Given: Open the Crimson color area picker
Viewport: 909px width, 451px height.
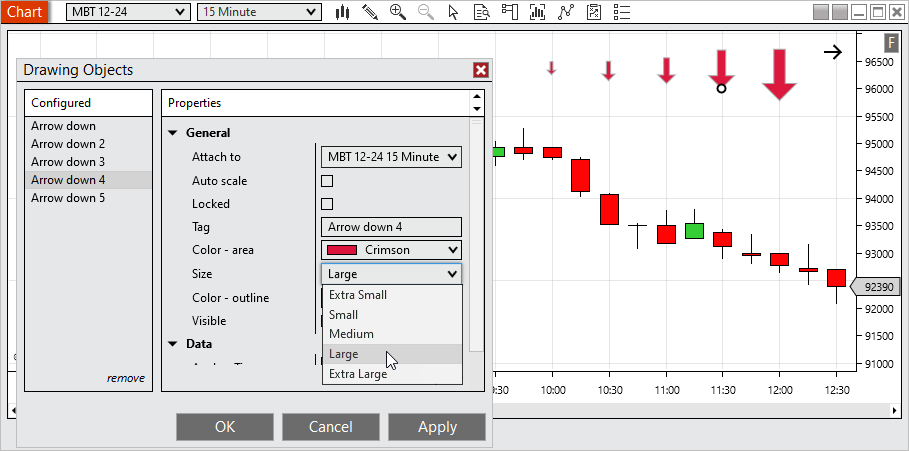Looking at the screenshot, I should point(391,250).
